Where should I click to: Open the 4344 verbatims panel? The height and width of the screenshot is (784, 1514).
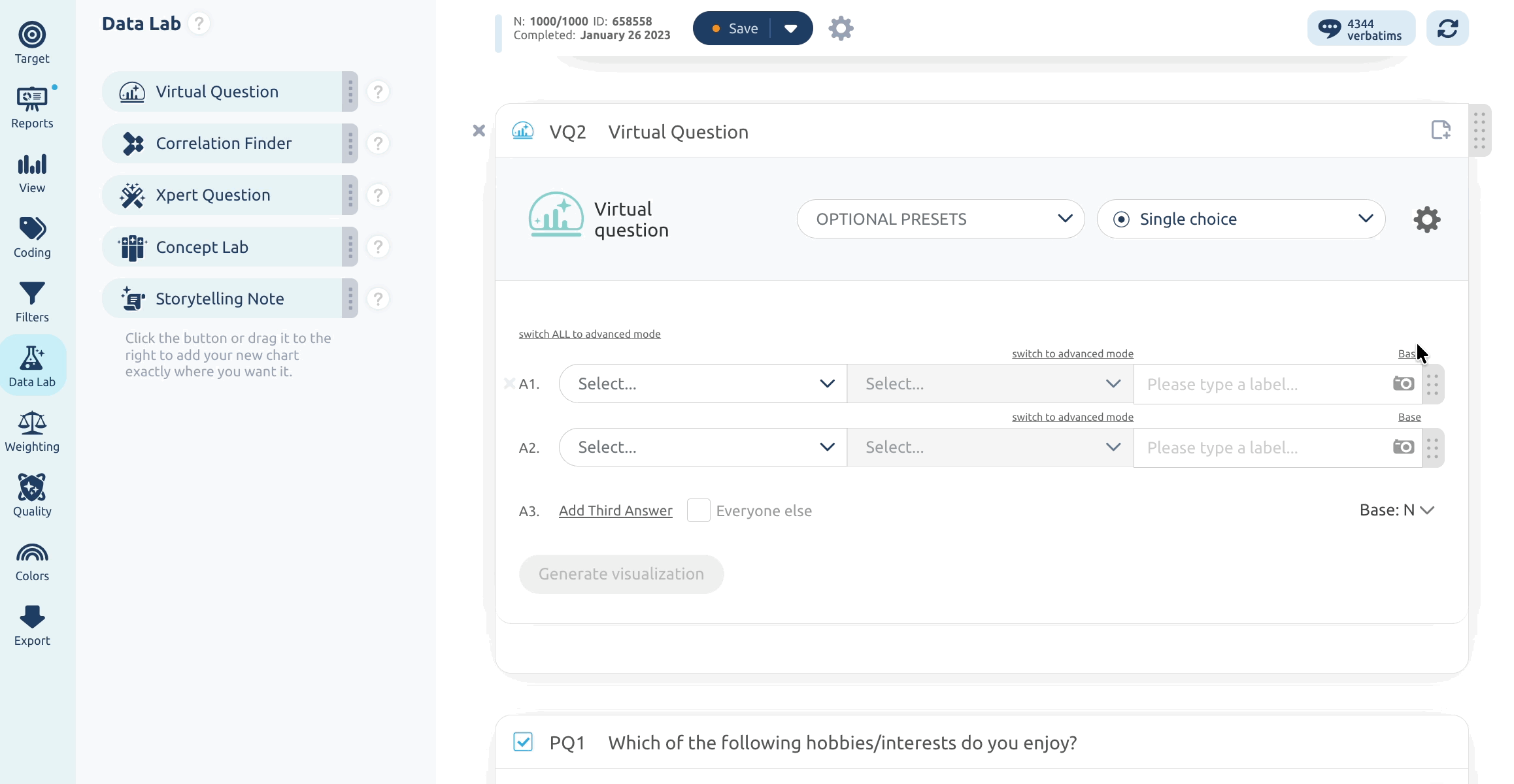(1361, 28)
